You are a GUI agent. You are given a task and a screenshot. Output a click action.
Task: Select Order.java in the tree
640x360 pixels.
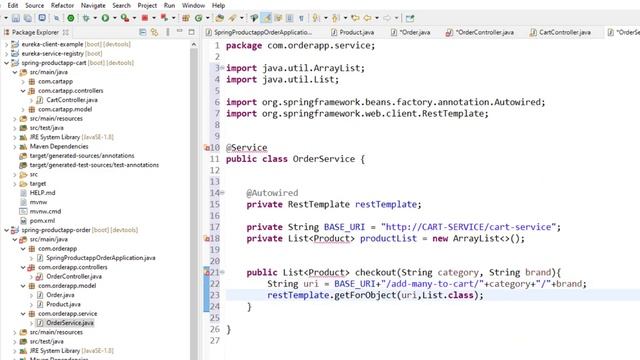coord(60,295)
